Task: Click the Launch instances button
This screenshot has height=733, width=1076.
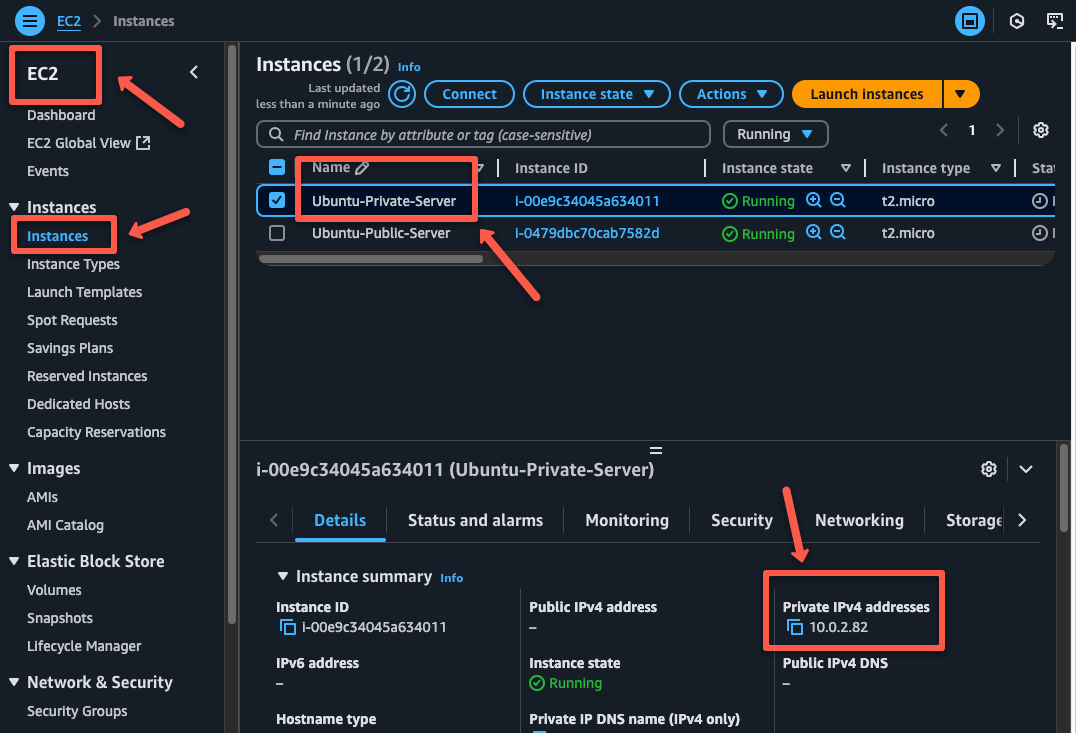Action: 867,94
